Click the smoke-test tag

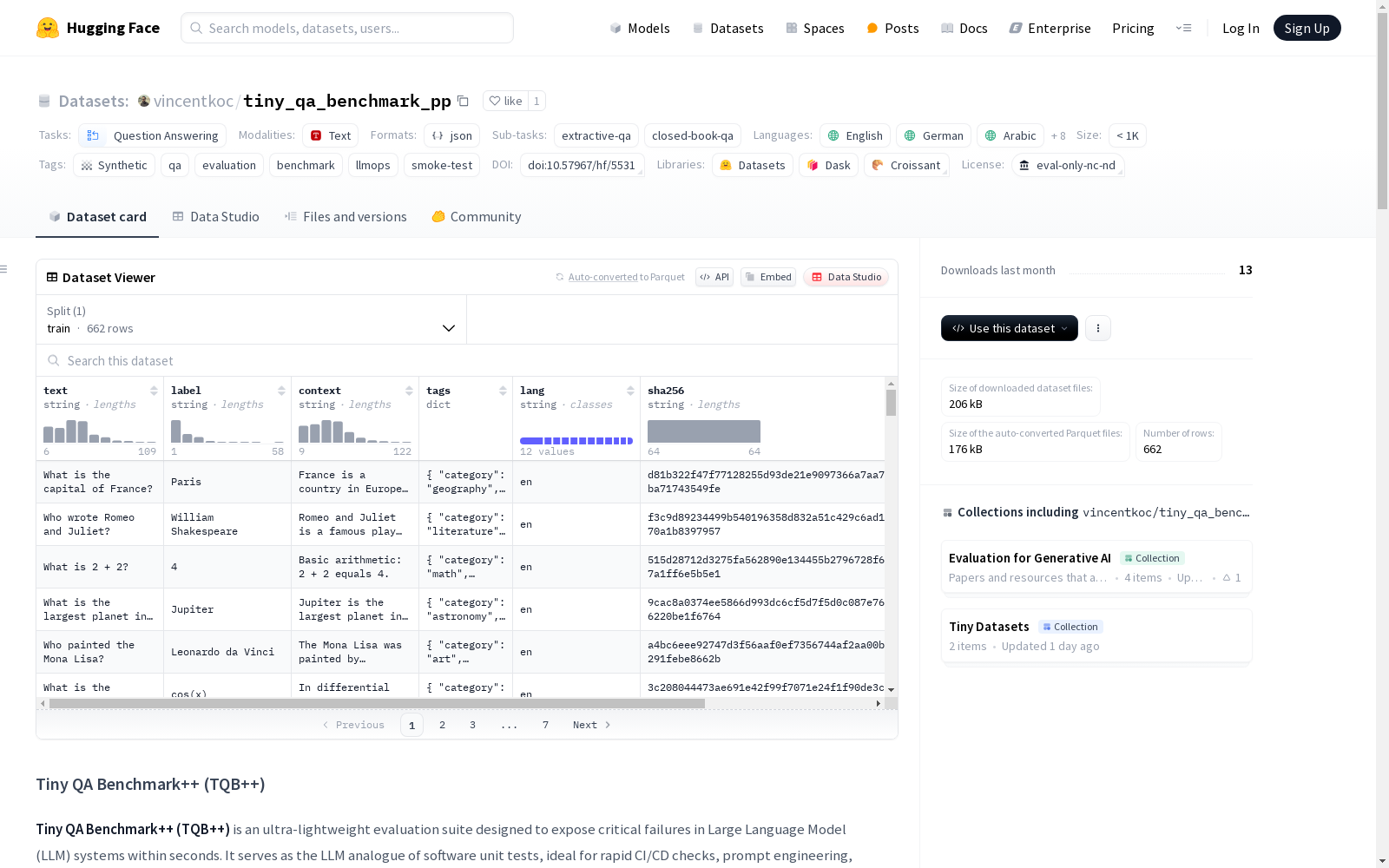tap(442, 165)
